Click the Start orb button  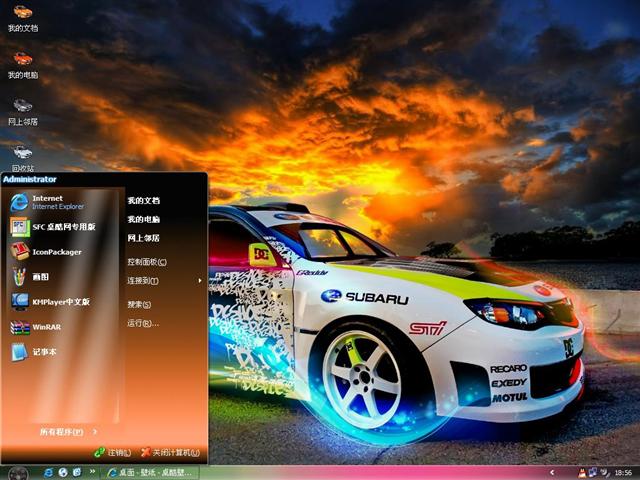click(x=18, y=473)
